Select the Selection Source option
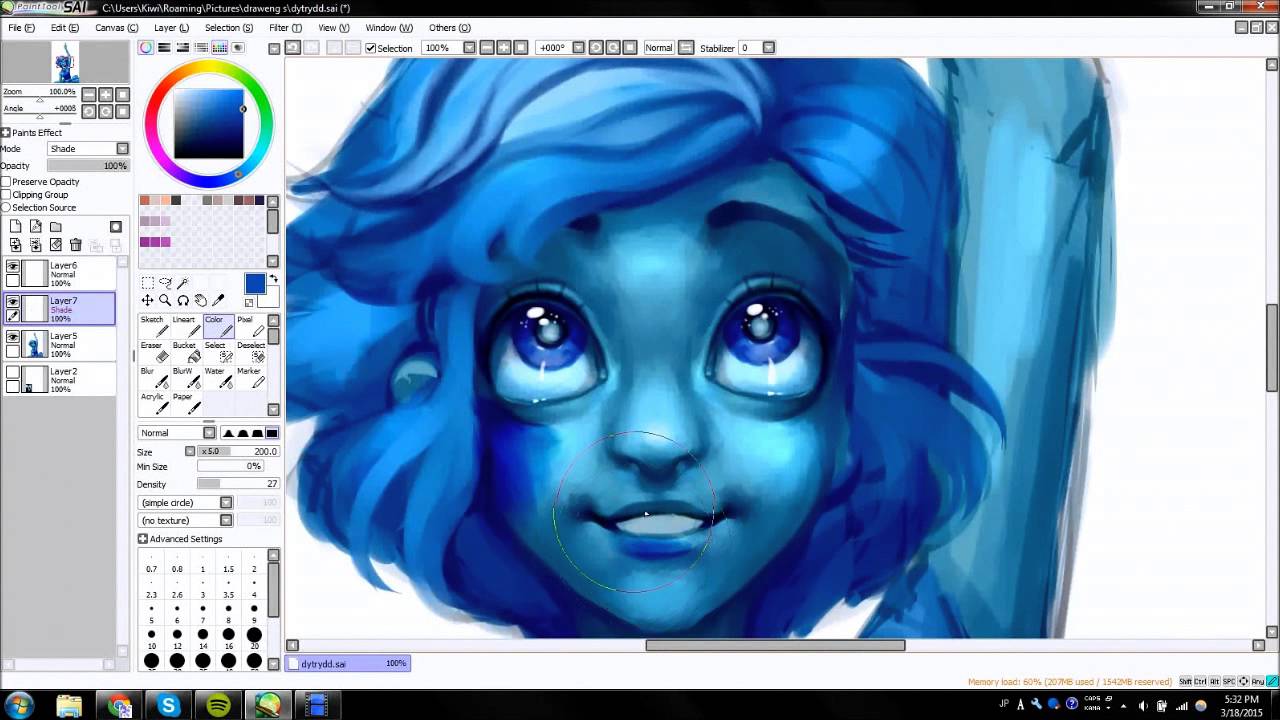1280x720 pixels. tap(6, 208)
